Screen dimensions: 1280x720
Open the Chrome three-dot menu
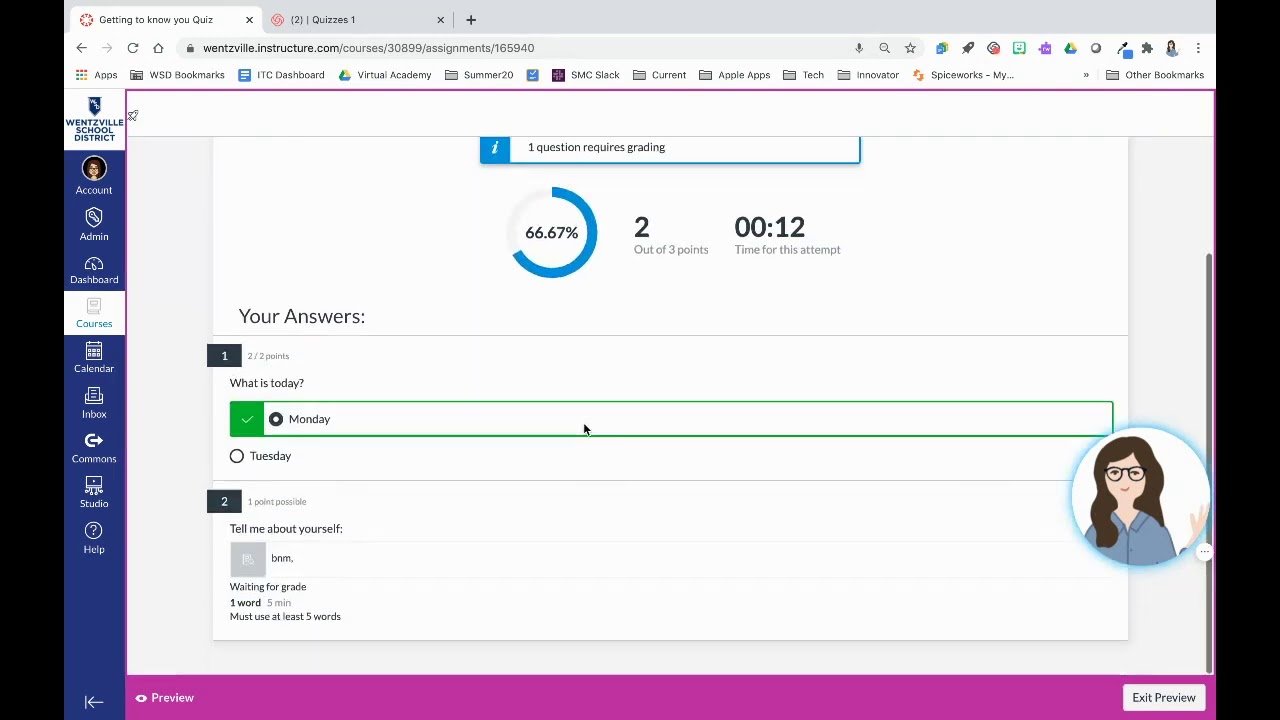[x=1198, y=48]
